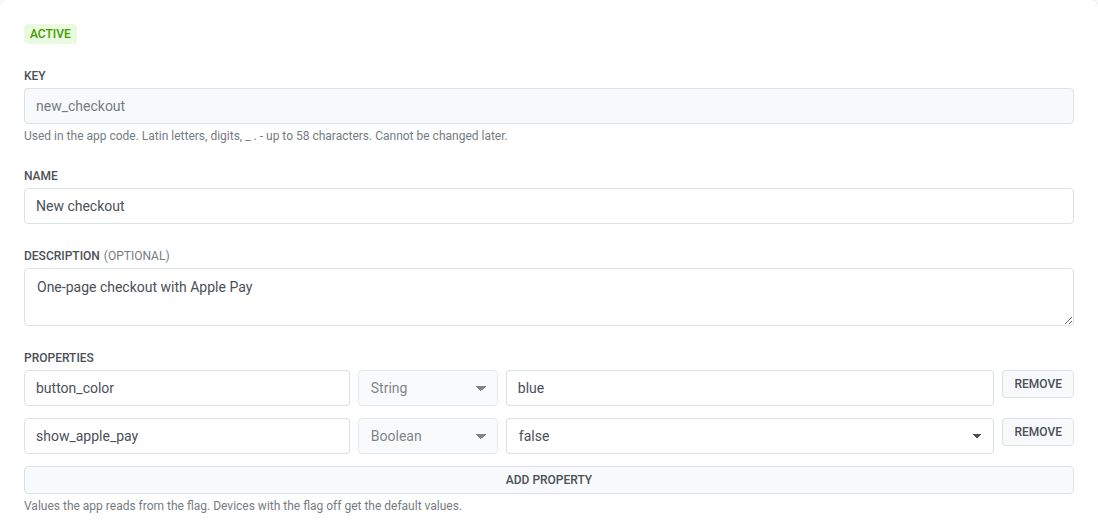
Task: Click the new_checkout key field
Action: click(x=548, y=106)
